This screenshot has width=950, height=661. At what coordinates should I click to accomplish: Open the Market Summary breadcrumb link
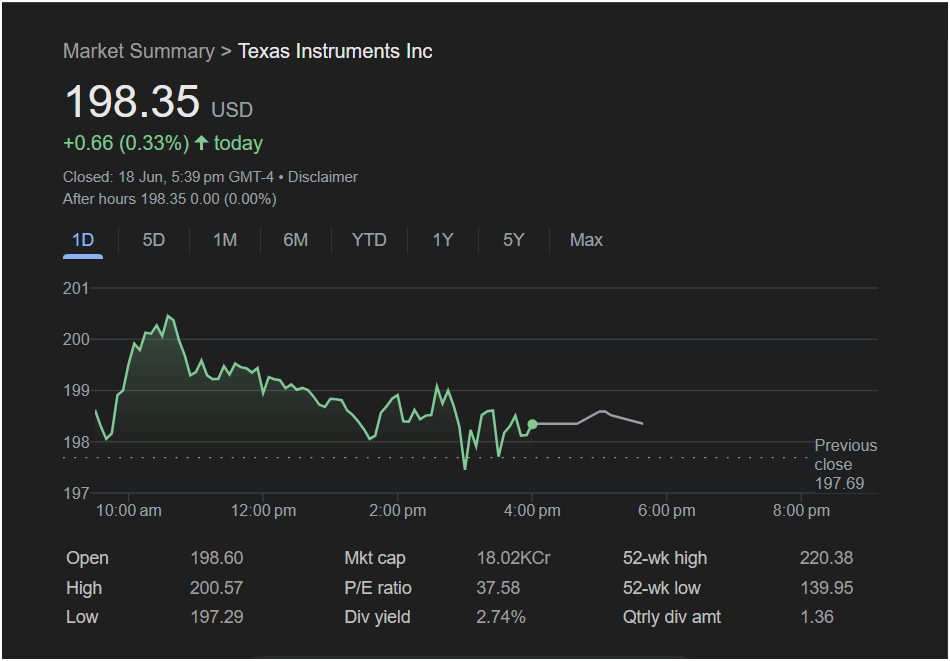click(x=139, y=51)
